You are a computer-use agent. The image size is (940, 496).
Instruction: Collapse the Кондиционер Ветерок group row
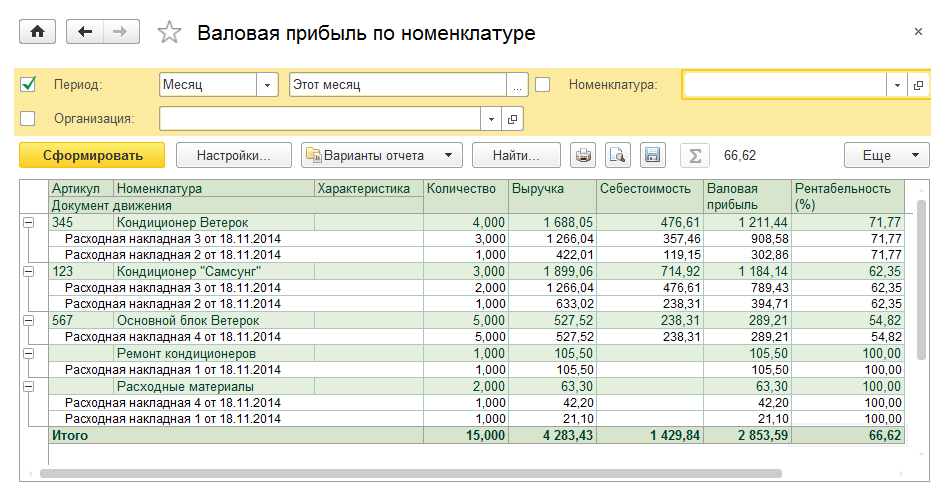point(28,222)
